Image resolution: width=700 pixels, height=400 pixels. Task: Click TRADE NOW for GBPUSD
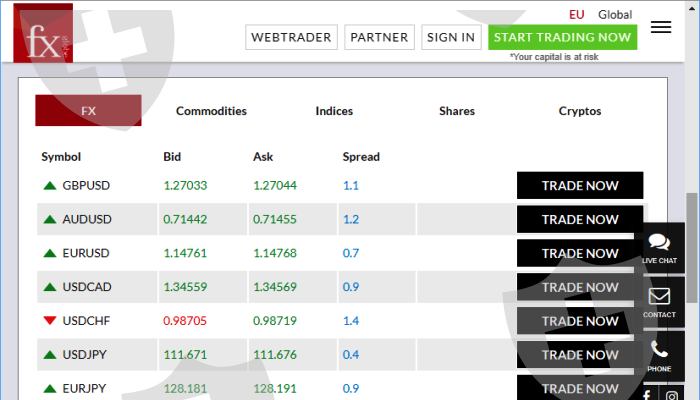[x=580, y=185]
